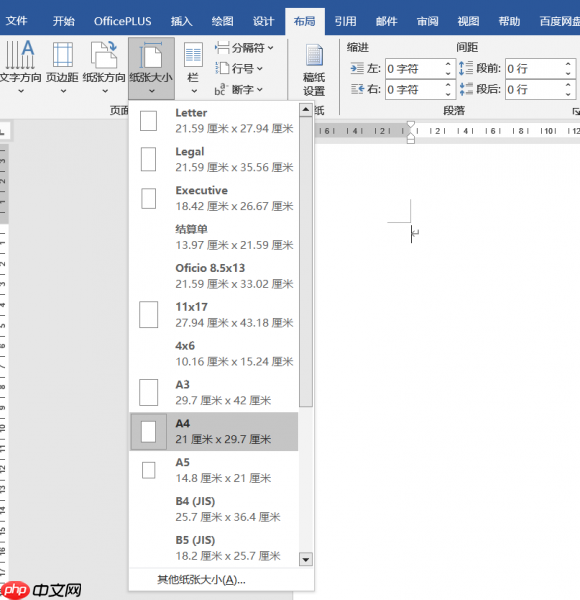Open the 页边距 margins tool
Image resolution: width=580 pixels, height=600 pixels.
tap(62, 67)
